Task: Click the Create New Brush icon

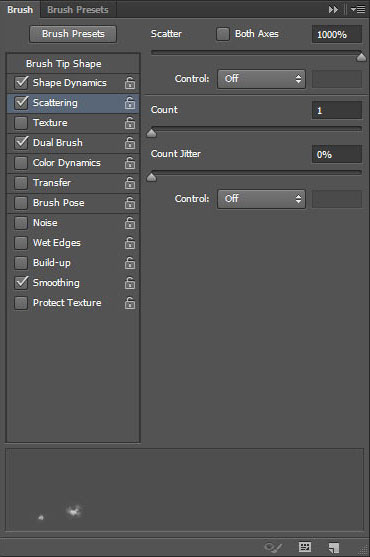Action: tap(334, 547)
